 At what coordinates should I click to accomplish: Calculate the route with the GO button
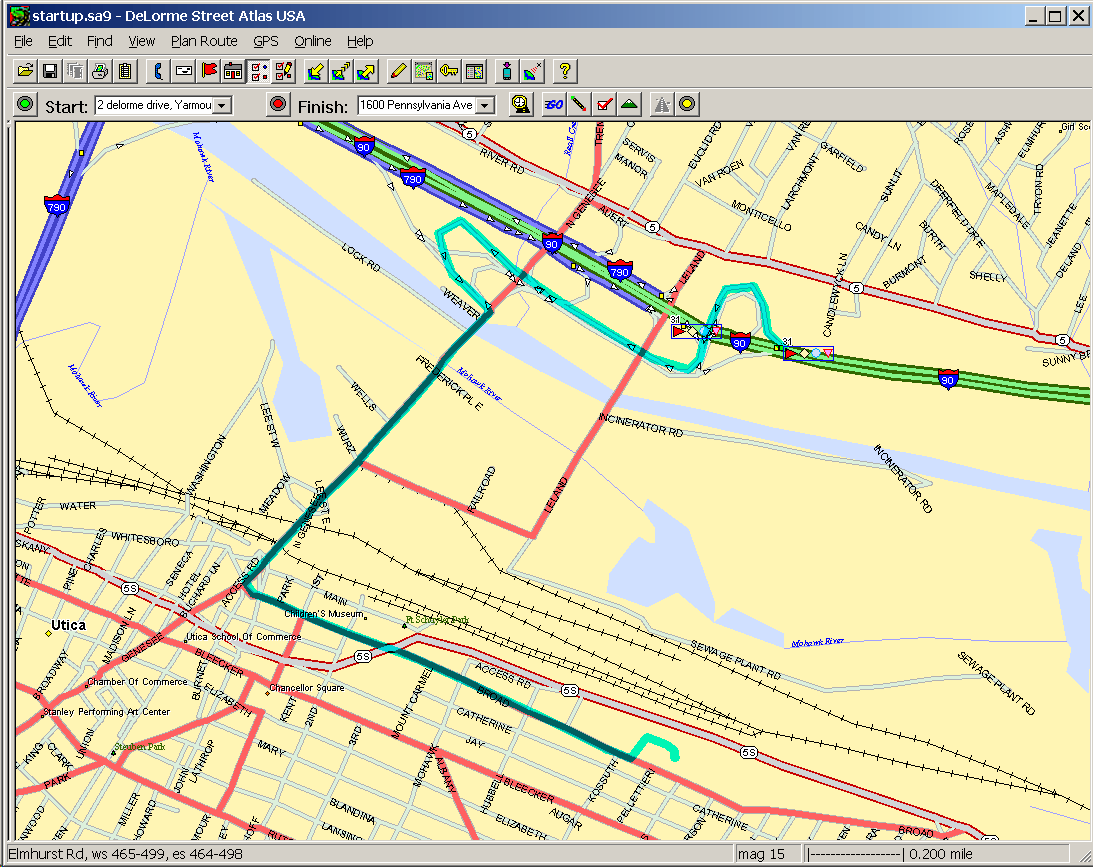(553, 105)
